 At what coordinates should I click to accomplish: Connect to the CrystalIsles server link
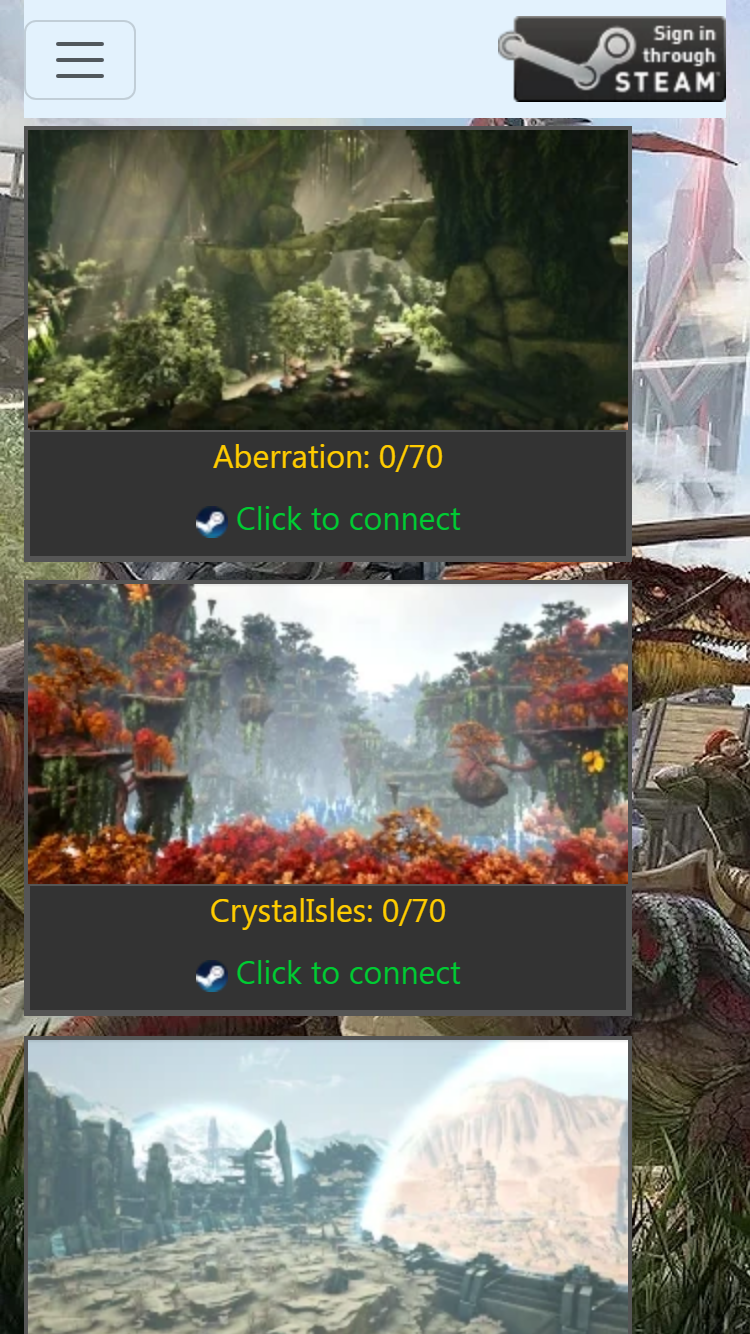point(348,973)
